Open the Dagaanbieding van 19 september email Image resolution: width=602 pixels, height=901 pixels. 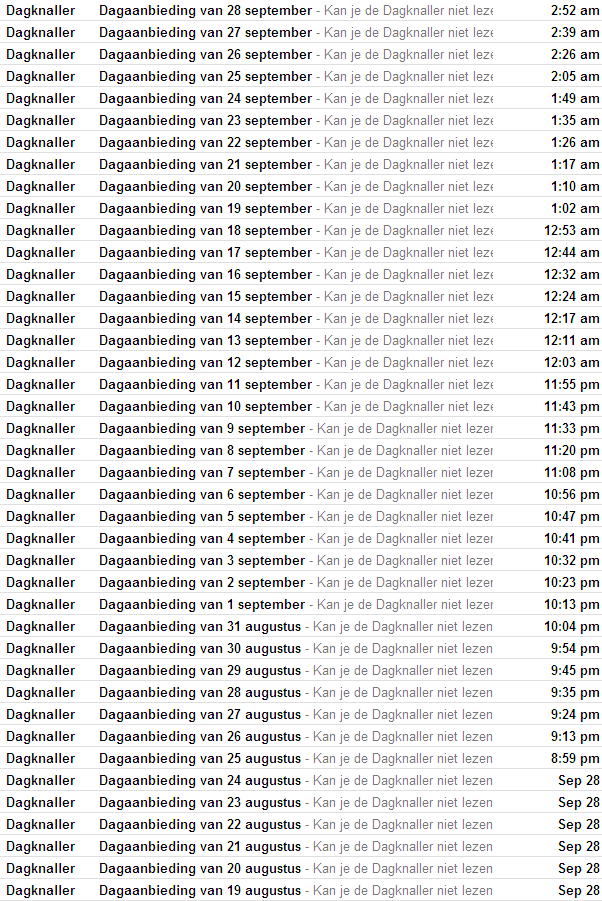301,209
